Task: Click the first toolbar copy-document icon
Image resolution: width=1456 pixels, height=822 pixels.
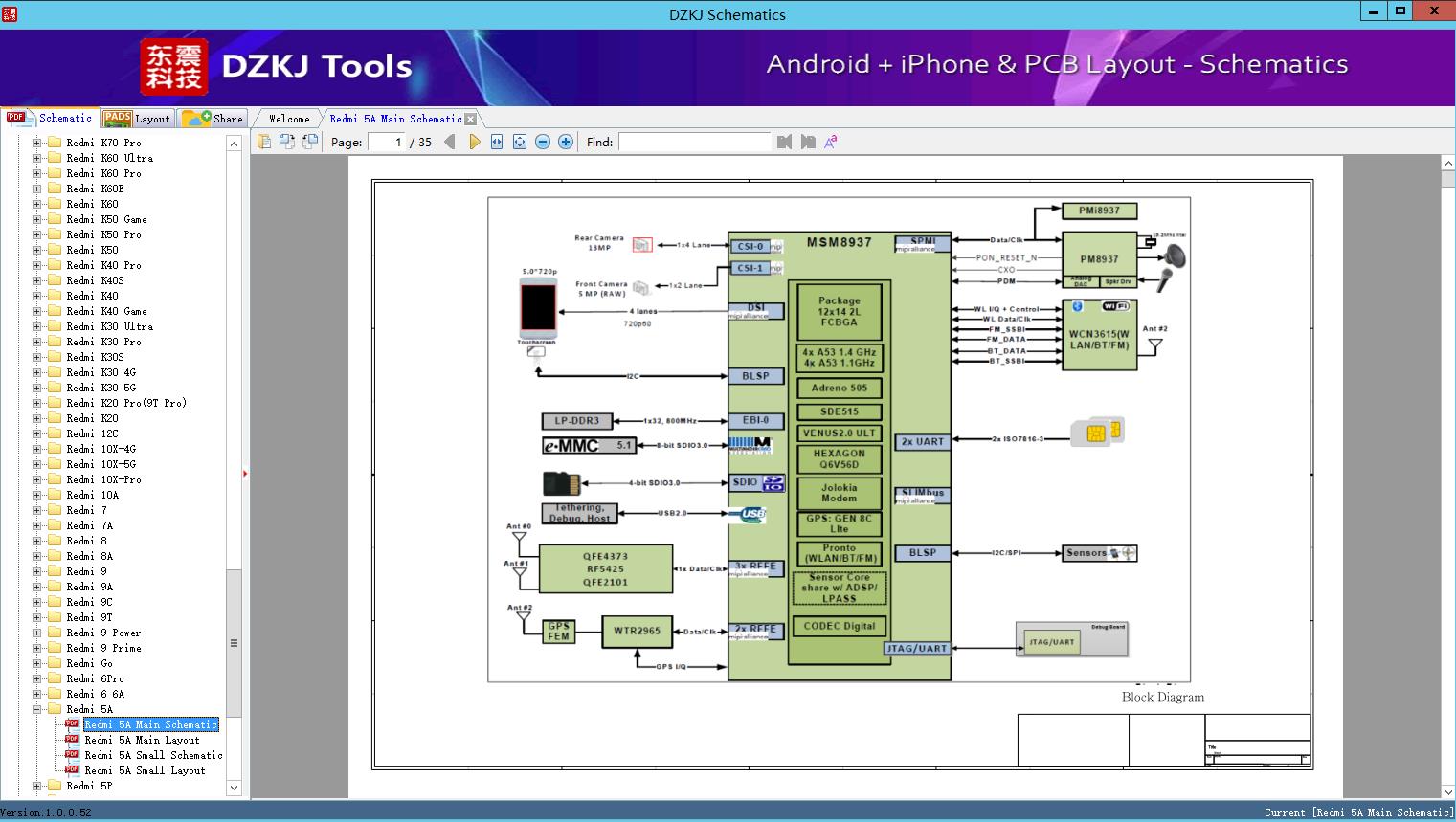Action: (x=264, y=142)
